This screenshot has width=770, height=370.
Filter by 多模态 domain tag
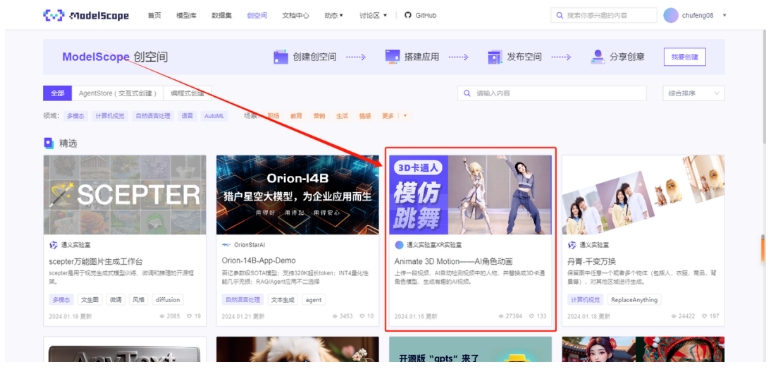(x=75, y=116)
